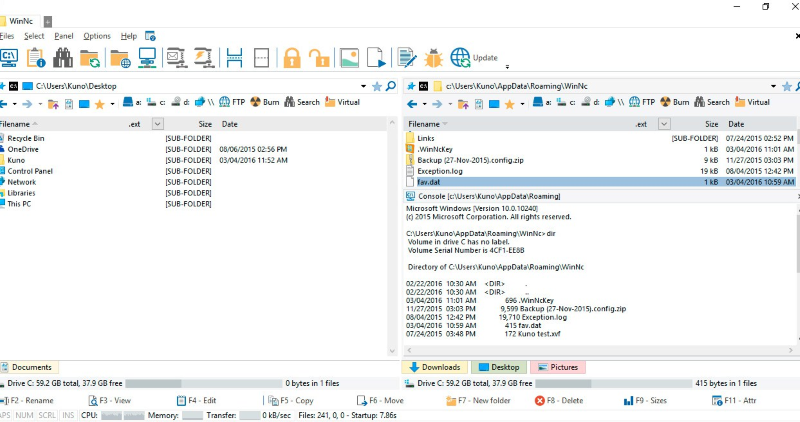Click the right panel Virtual button
The height and width of the screenshot is (422, 800).
(x=752, y=102)
